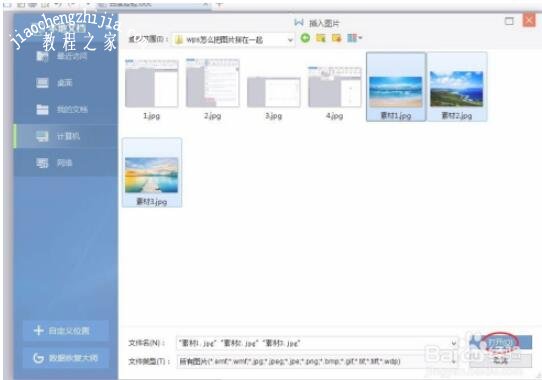
Task: Click the up one folder level icon
Action: point(321,38)
